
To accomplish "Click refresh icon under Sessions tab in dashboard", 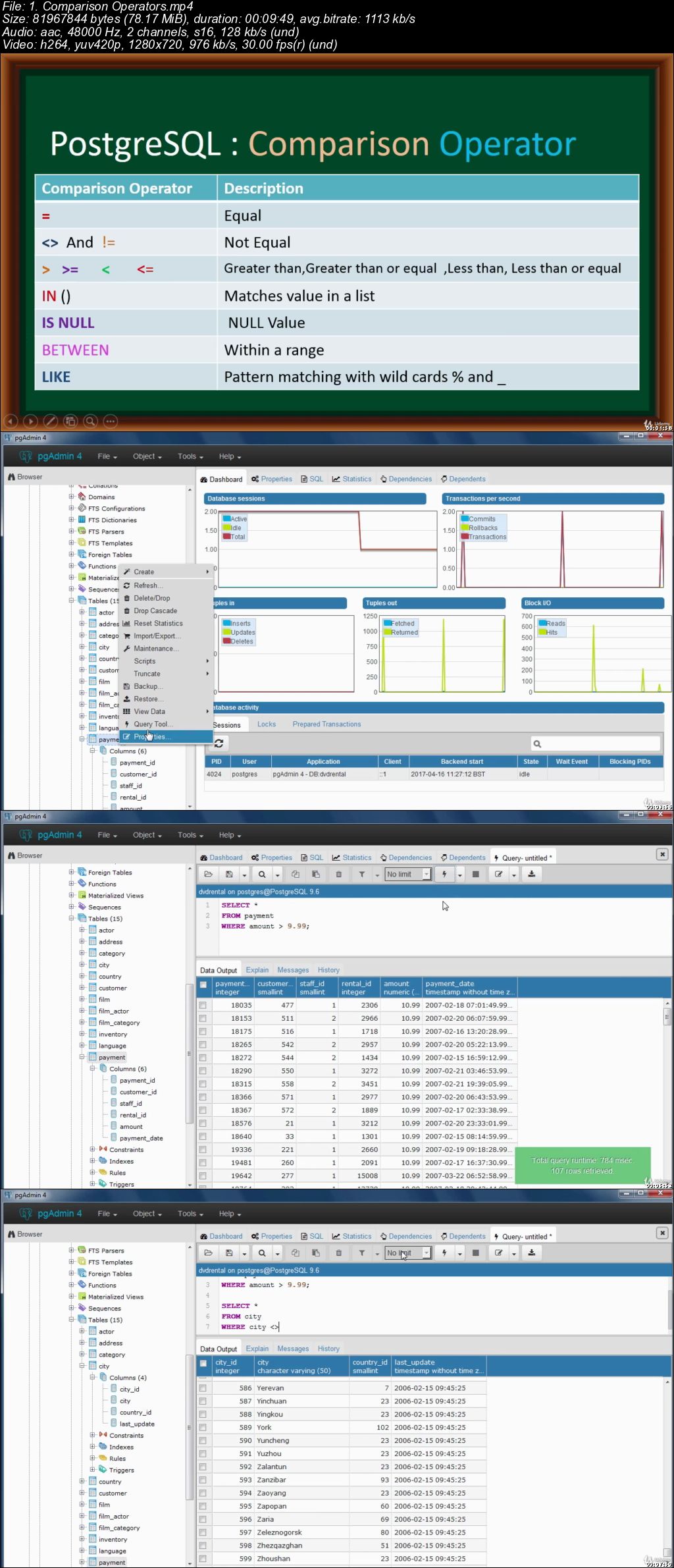I will click(x=219, y=743).
